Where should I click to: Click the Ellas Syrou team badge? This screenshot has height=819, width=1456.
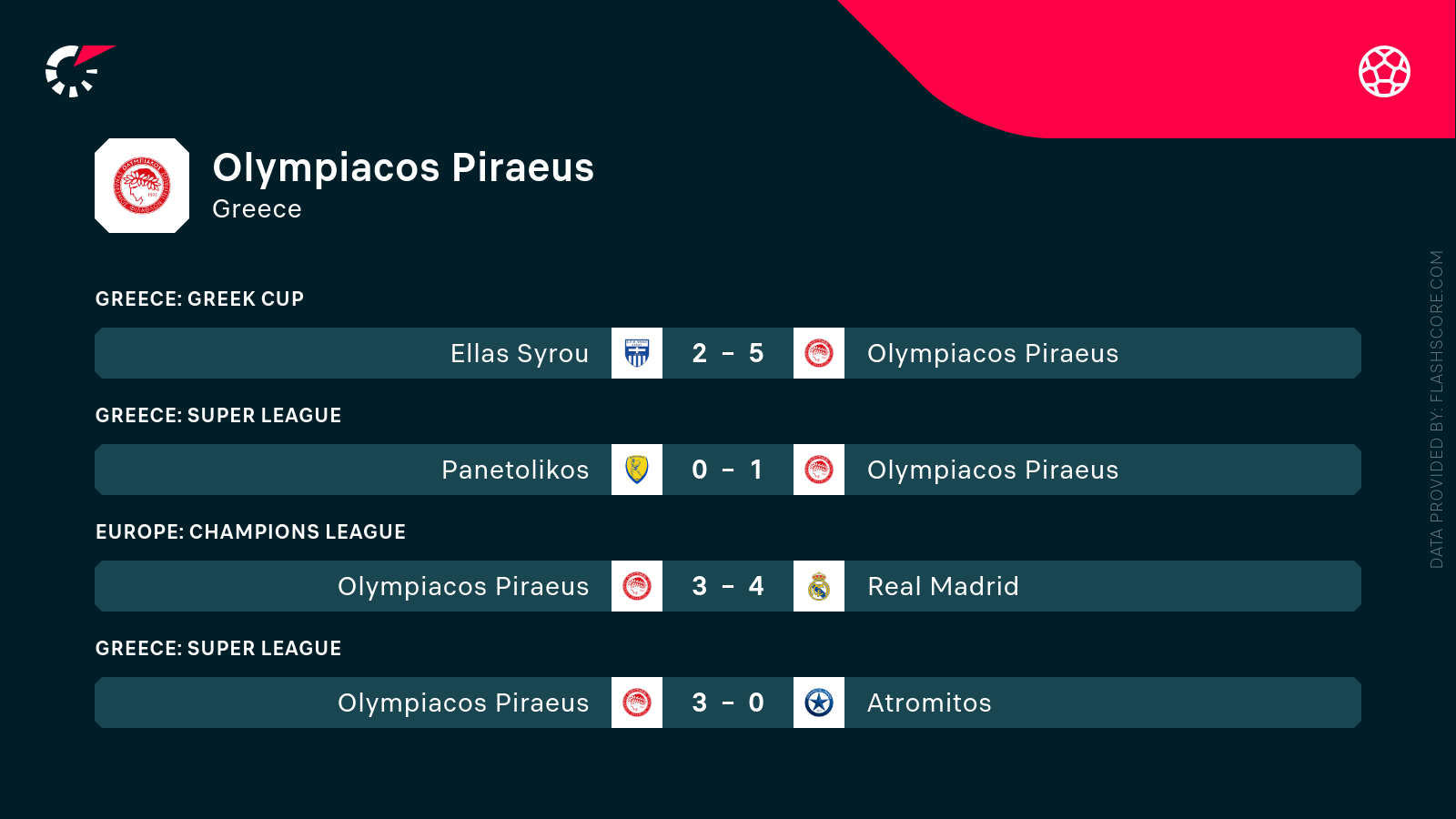pos(637,353)
